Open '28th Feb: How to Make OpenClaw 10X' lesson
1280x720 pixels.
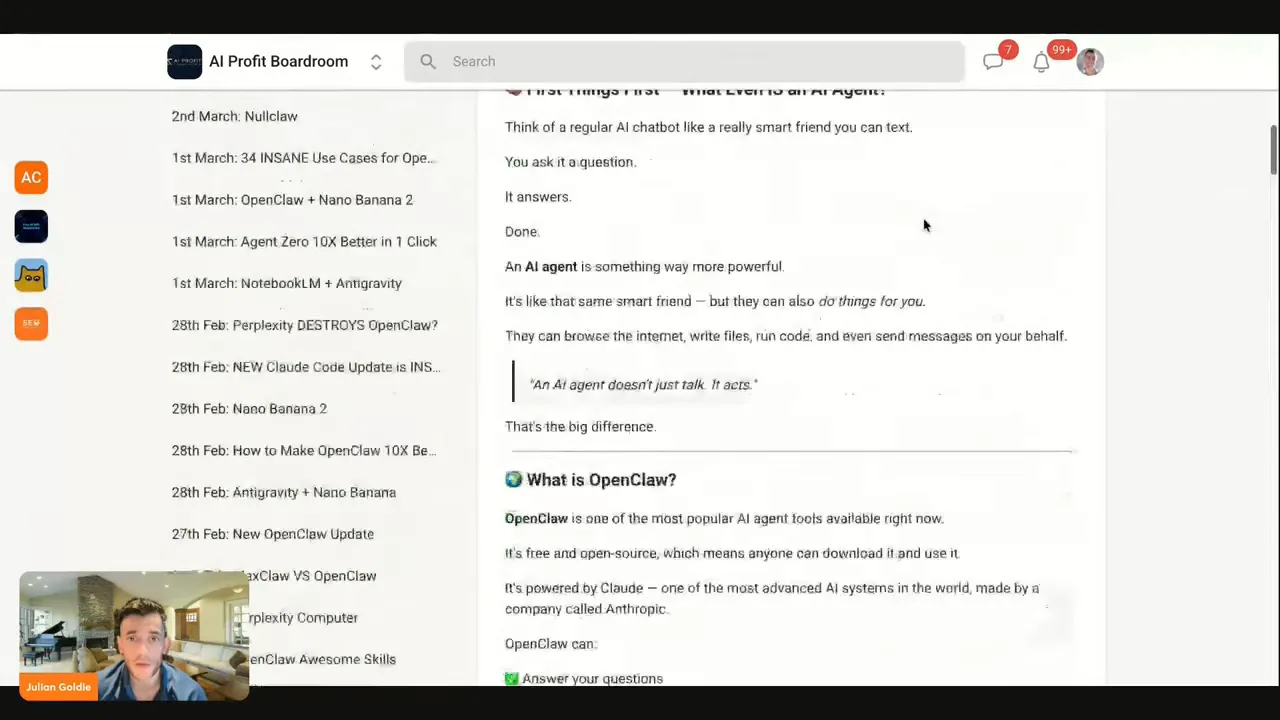pyautogui.click(x=304, y=451)
